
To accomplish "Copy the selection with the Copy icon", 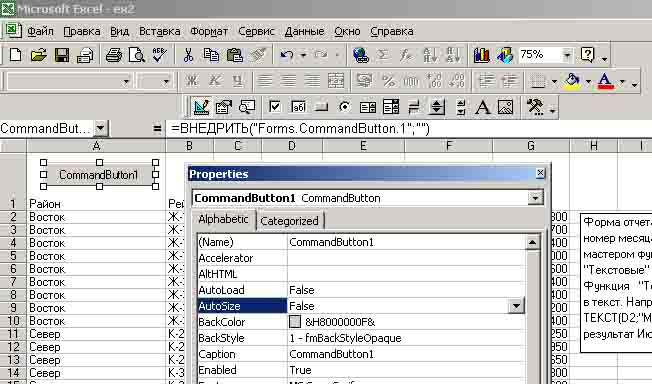I will (x=211, y=55).
